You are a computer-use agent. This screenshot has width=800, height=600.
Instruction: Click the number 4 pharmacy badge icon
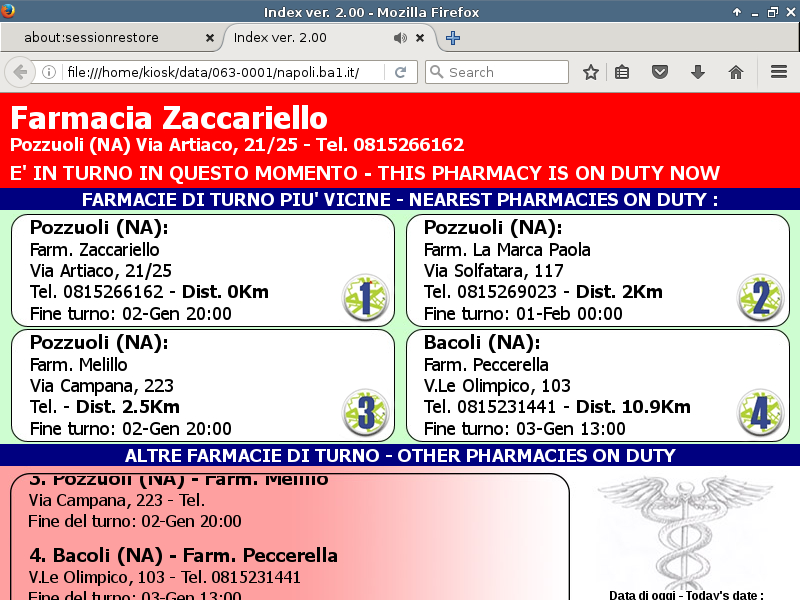click(760, 413)
